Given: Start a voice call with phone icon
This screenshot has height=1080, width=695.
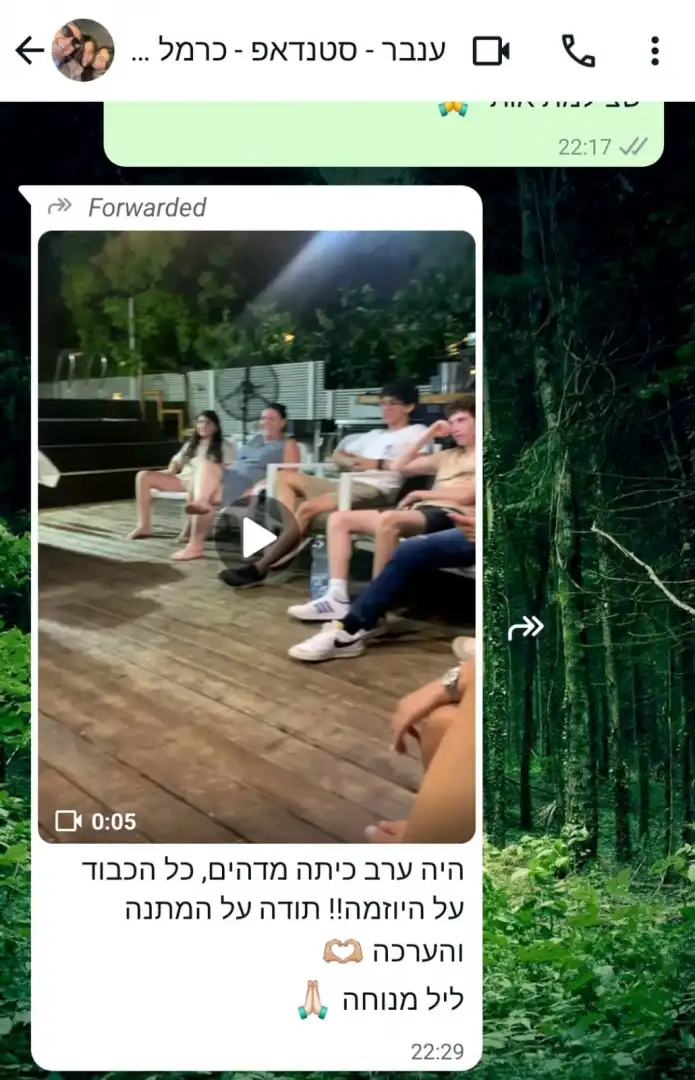Looking at the screenshot, I should coord(579,51).
